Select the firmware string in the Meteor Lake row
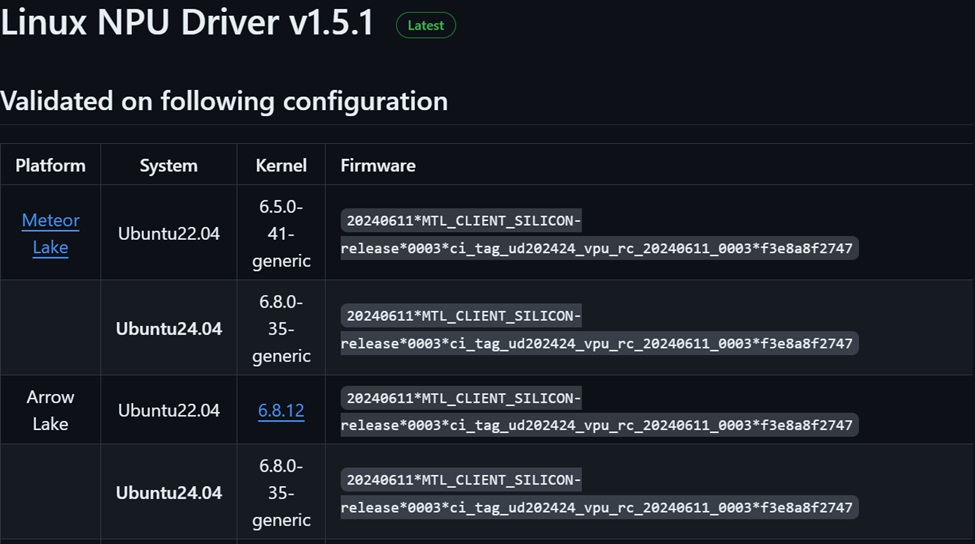Image resolution: width=975 pixels, height=544 pixels. click(599, 234)
